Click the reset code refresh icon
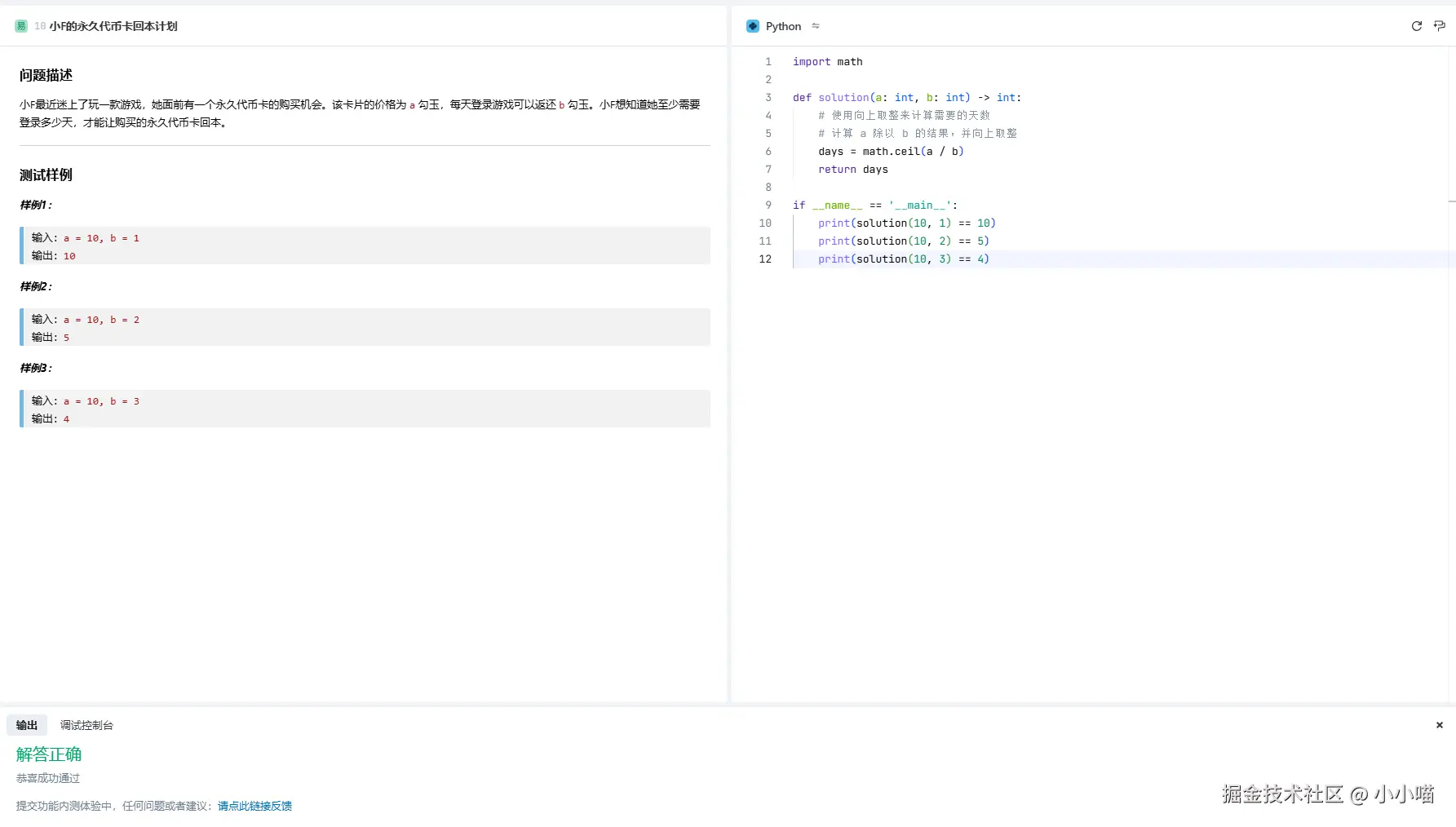This screenshot has height=827, width=1456. (x=1416, y=26)
